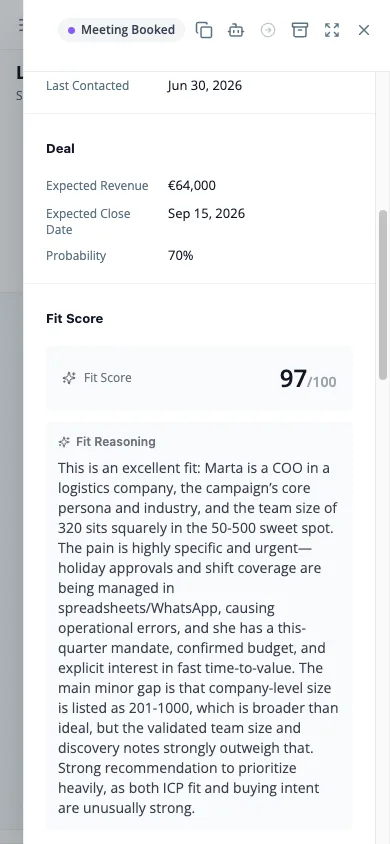
Task: Select the Expected Close Date Sep 15, 2026
Action: click(x=207, y=214)
